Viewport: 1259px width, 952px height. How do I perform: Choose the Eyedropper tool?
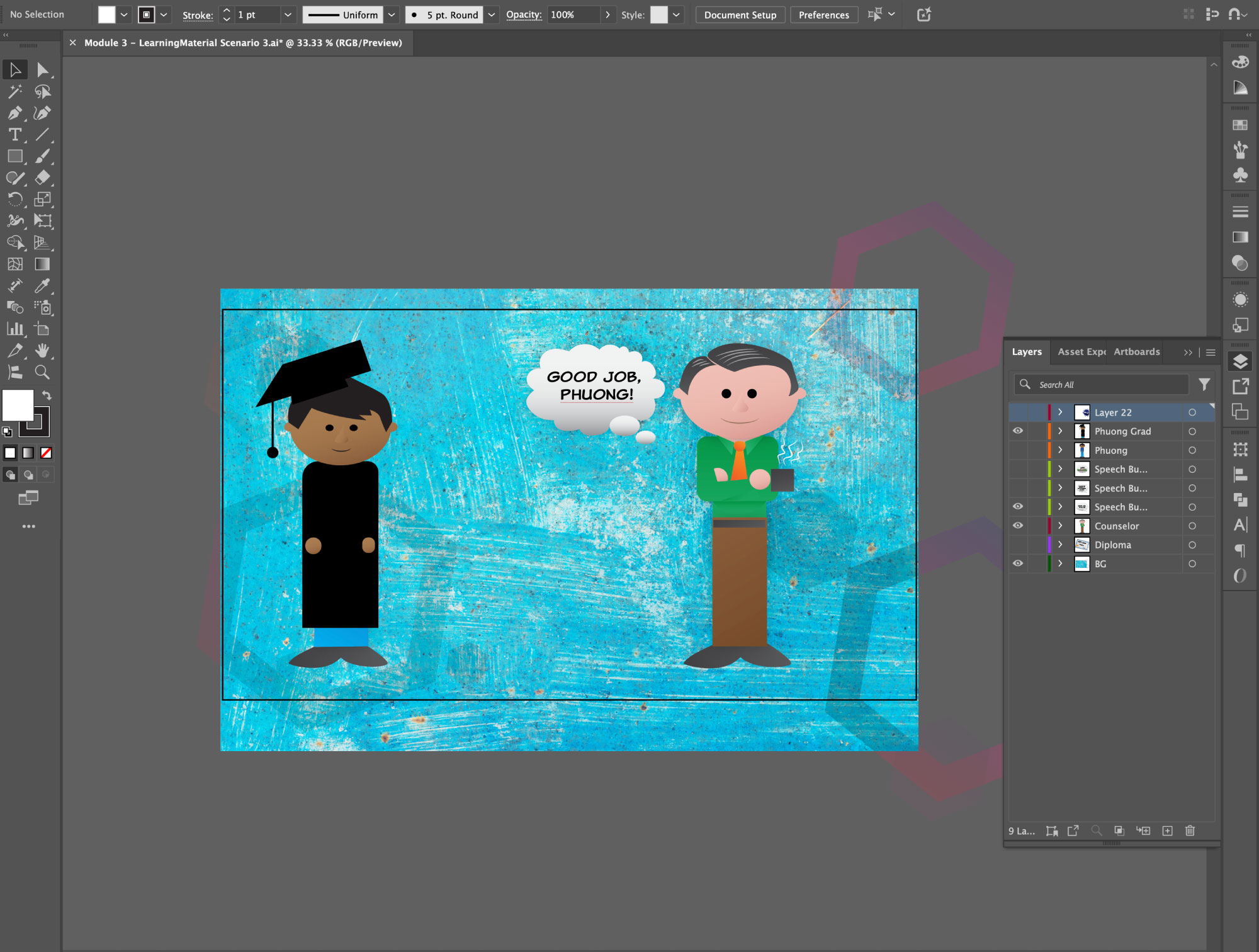point(42,286)
